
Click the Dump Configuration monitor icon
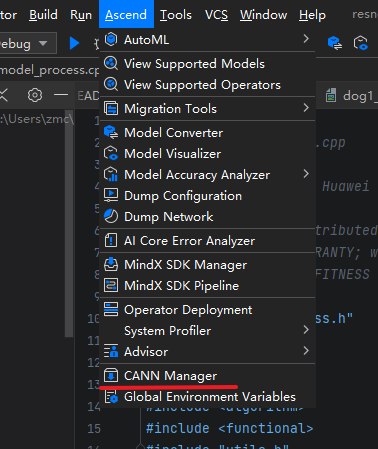[111, 195]
